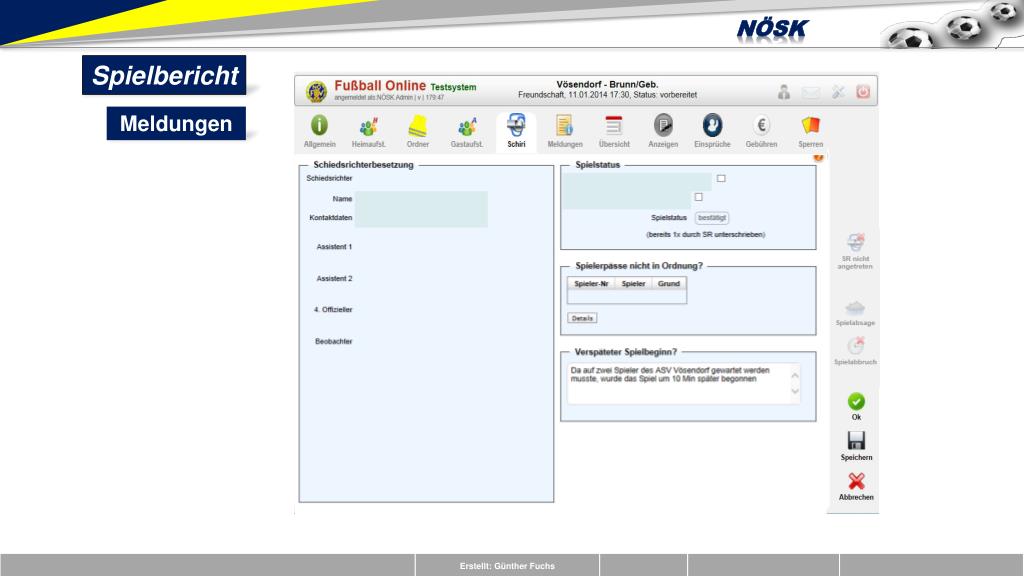Viewport: 1024px width, 576px height.
Task: Open the Allgemein tab
Action: pos(319,131)
